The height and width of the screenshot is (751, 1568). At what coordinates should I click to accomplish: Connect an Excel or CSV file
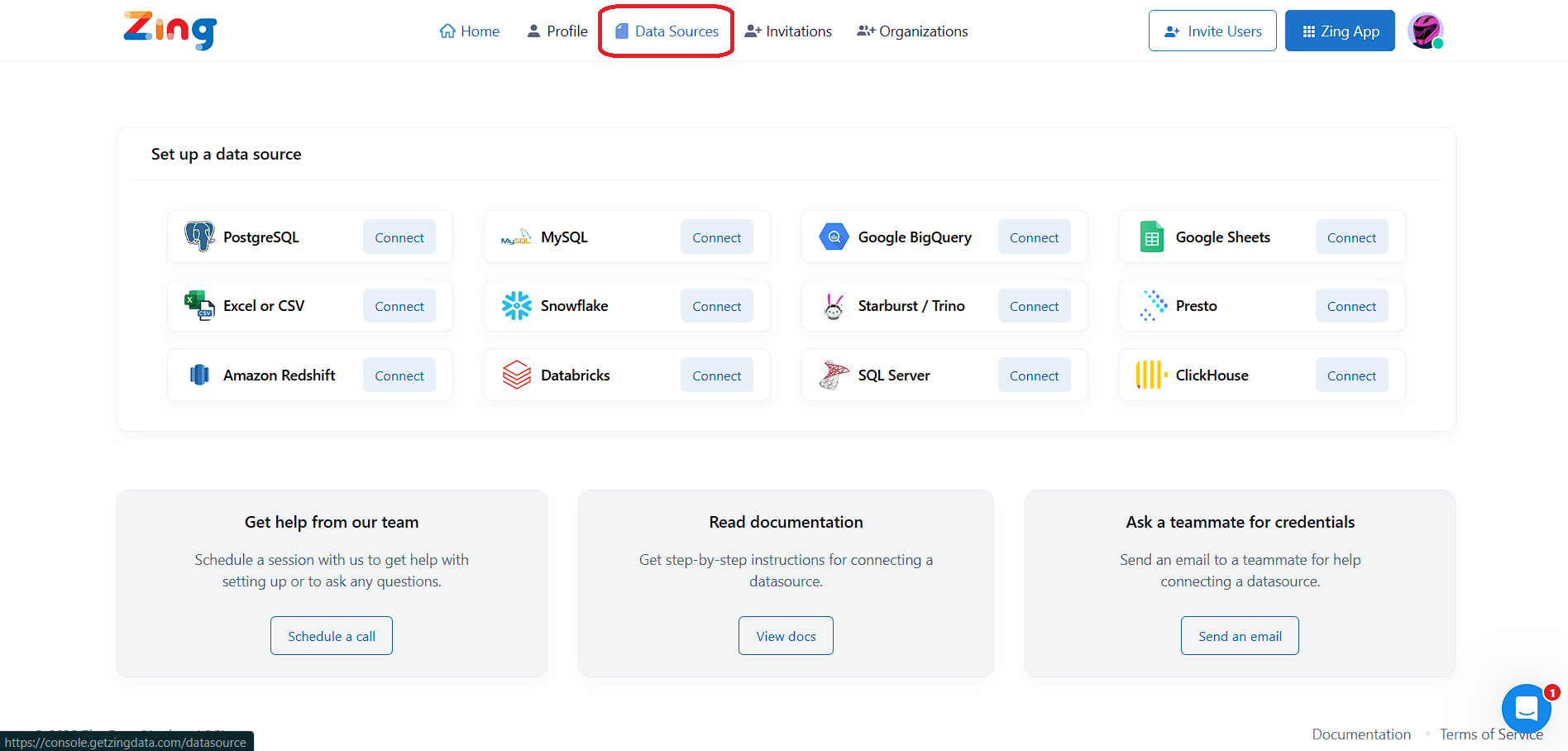coord(399,306)
